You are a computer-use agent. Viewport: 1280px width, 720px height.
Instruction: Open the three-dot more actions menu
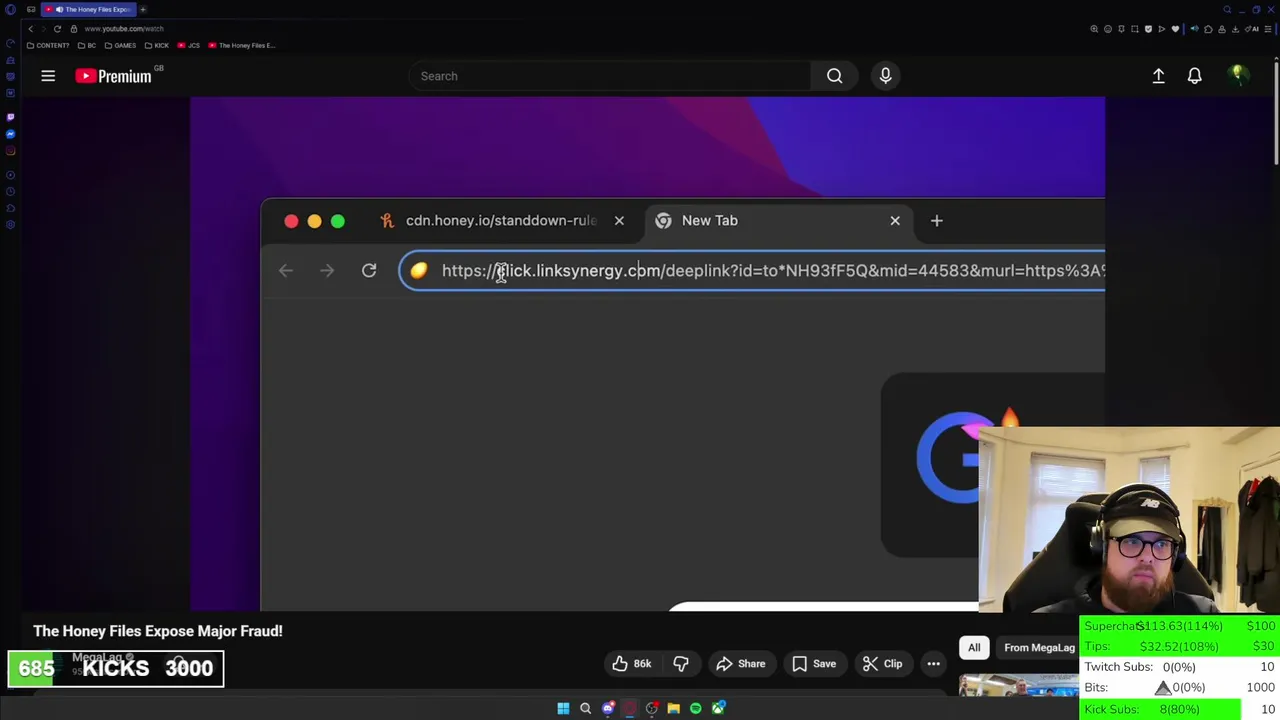[x=933, y=664]
